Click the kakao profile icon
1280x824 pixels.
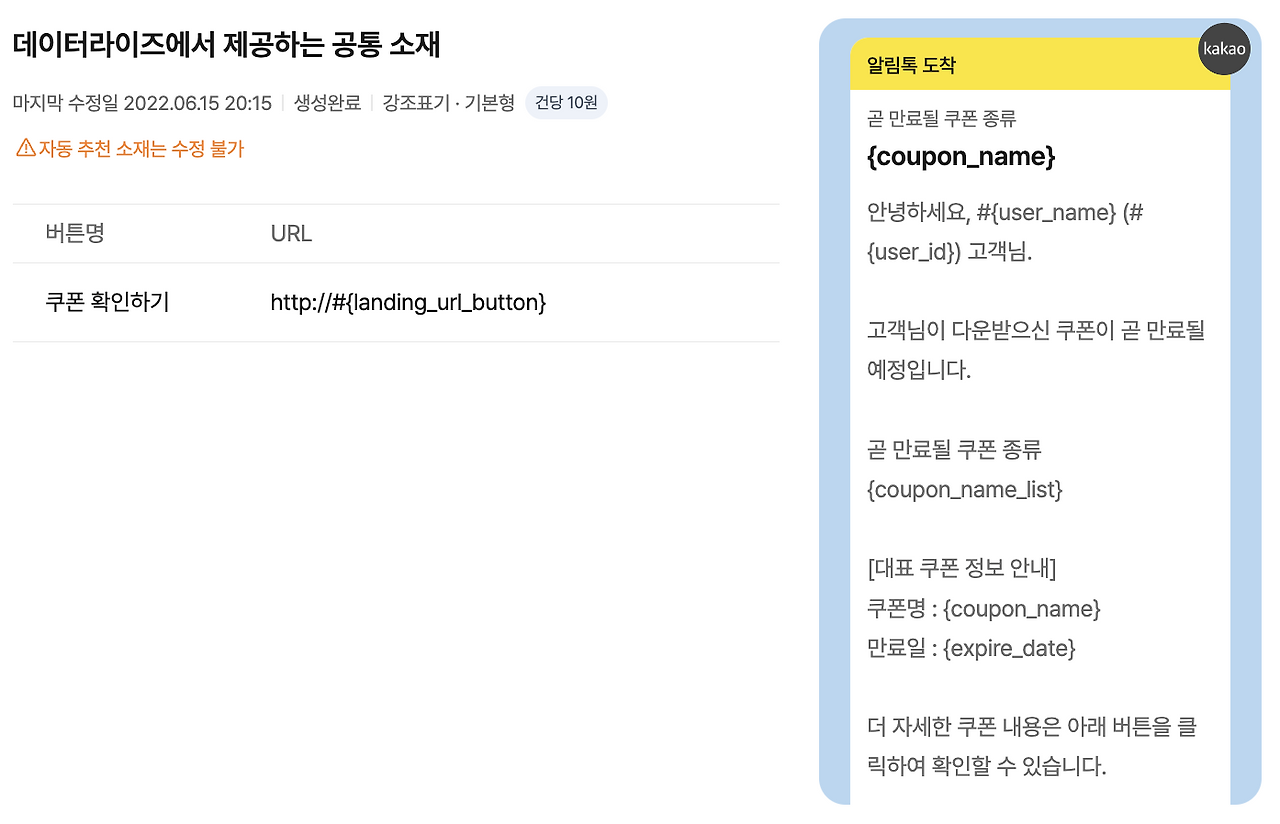(1224, 49)
